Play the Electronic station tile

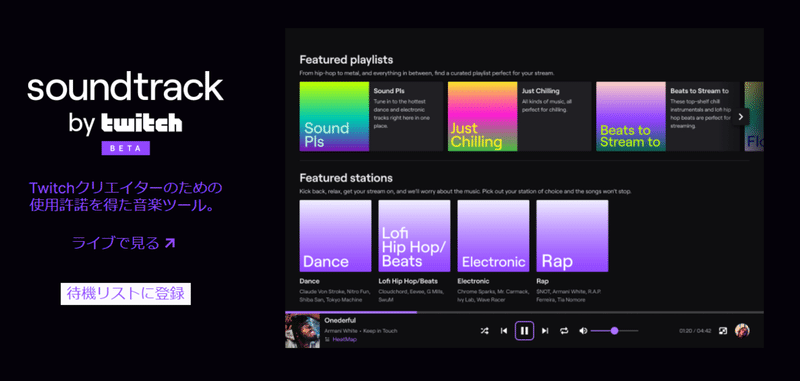click(493, 236)
